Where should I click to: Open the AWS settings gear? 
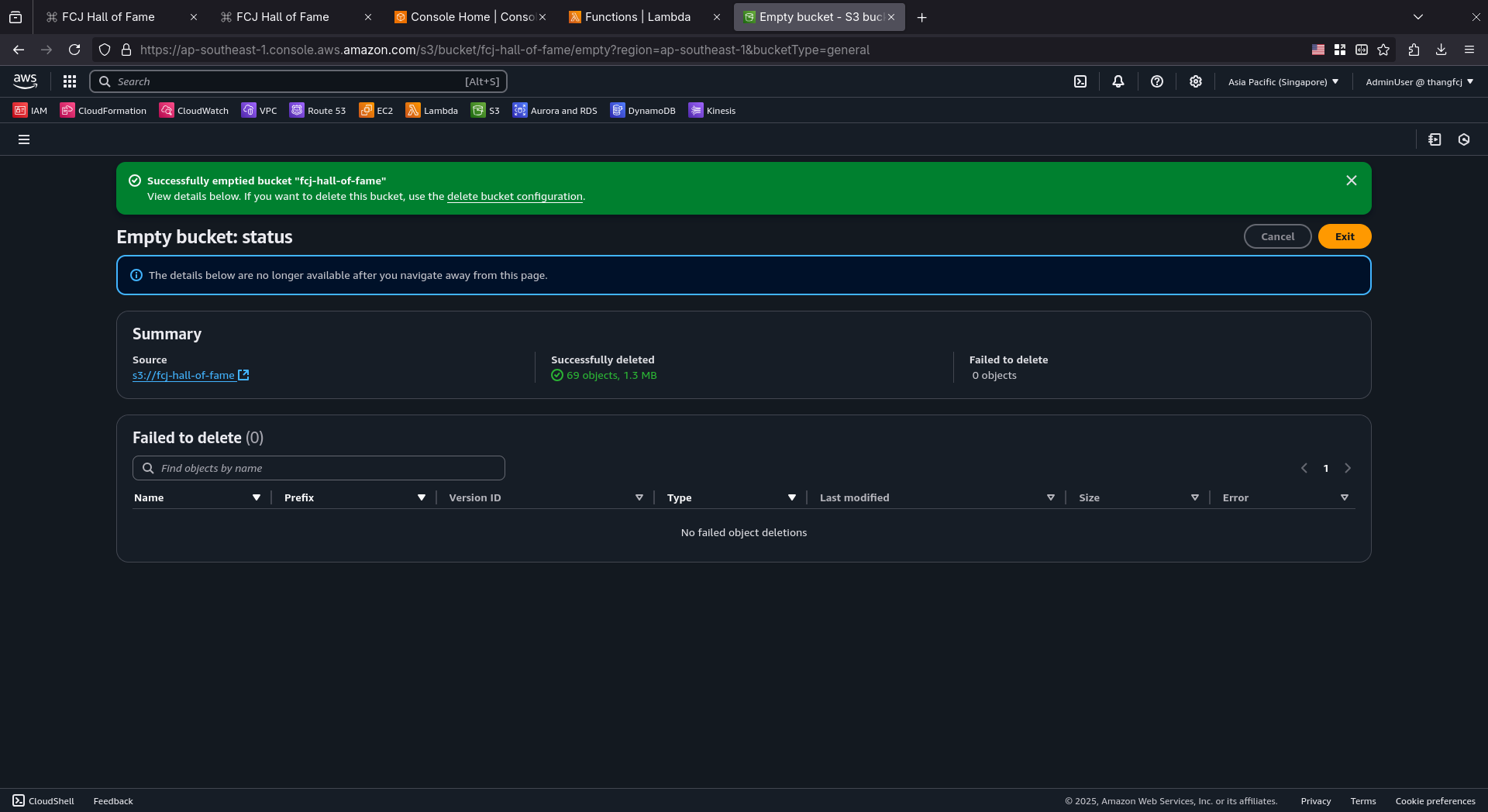click(1196, 81)
